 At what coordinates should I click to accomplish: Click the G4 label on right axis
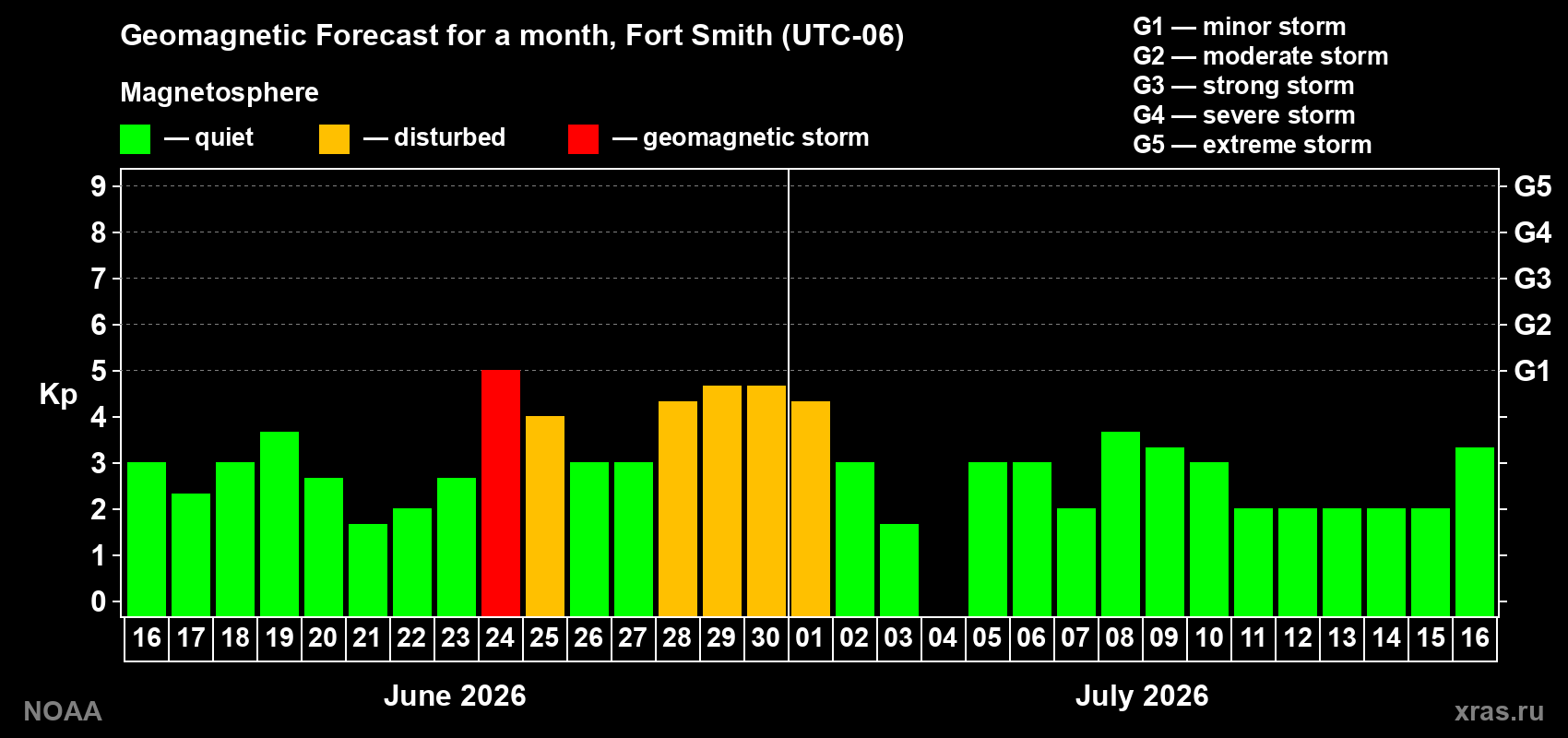coord(1532,232)
